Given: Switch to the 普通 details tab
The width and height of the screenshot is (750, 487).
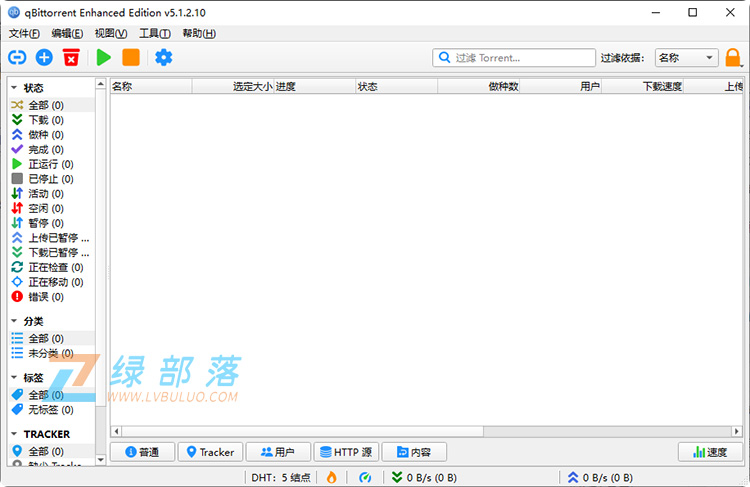Looking at the screenshot, I should [x=142, y=452].
